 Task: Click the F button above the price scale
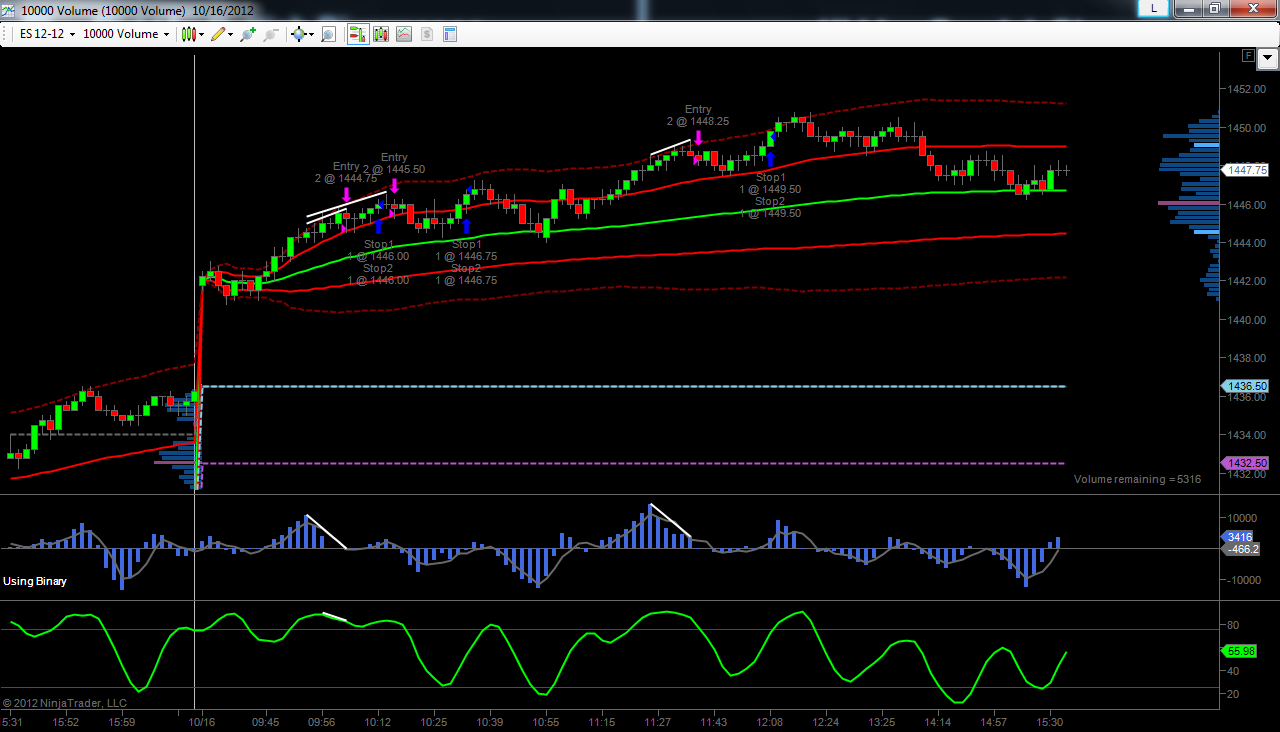(1247, 55)
